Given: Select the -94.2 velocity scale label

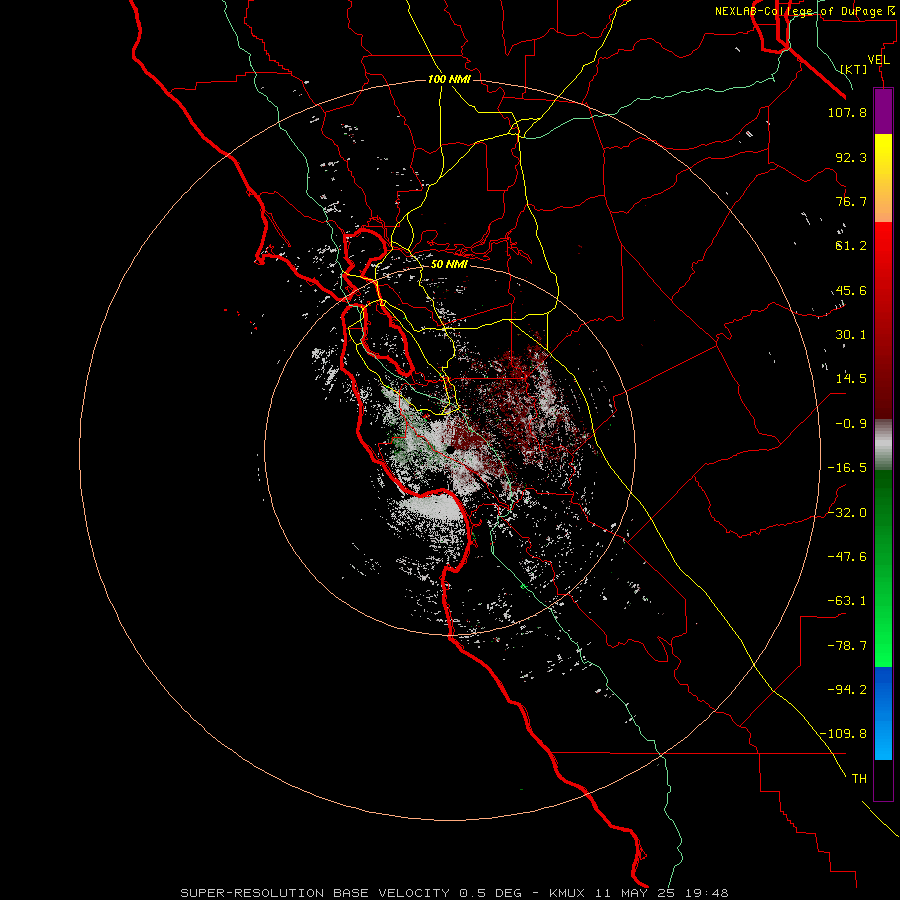Looking at the screenshot, I should (x=847, y=690).
